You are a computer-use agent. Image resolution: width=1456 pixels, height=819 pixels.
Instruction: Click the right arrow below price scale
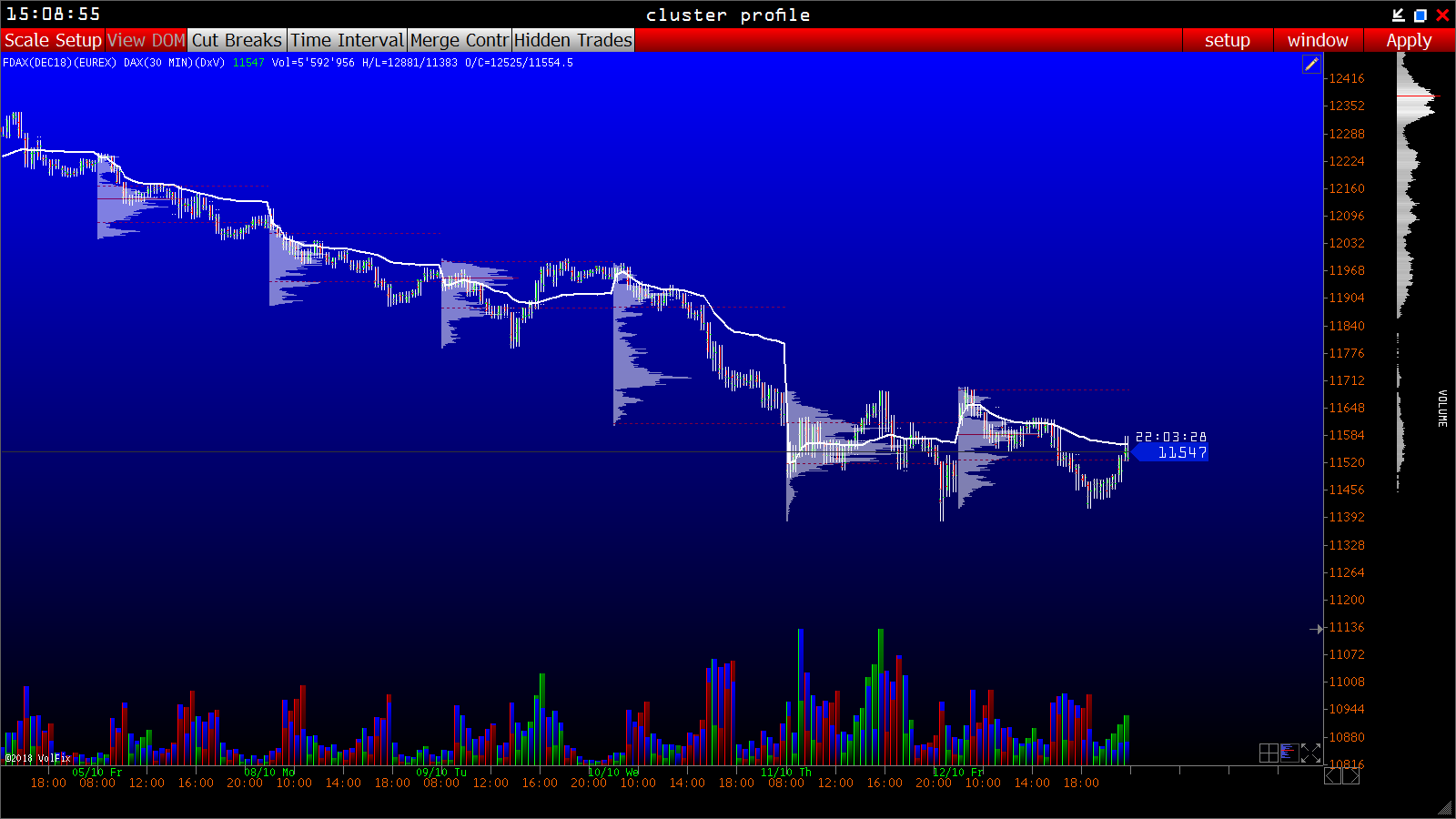click(1351, 775)
